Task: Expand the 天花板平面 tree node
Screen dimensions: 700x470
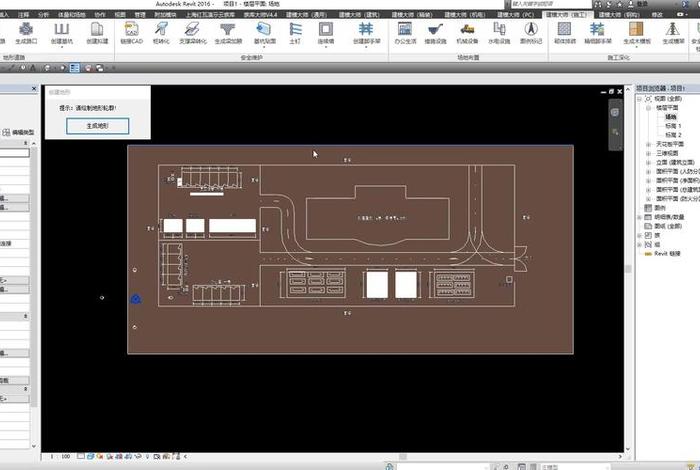Action: (x=649, y=144)
